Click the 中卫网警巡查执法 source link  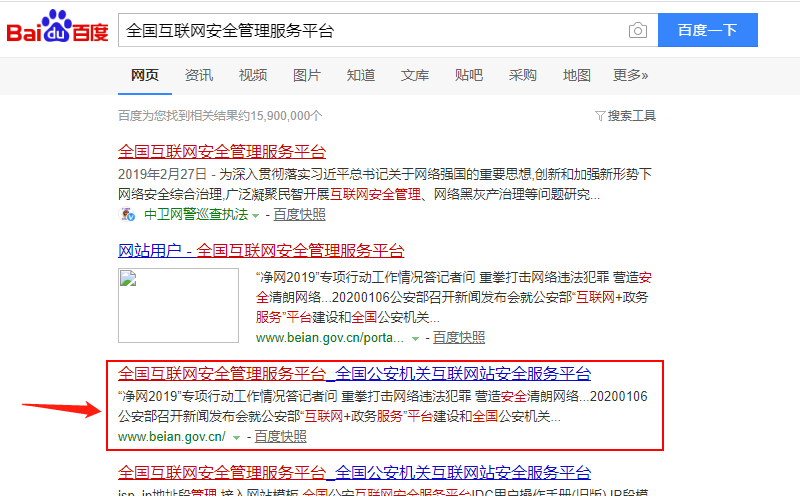click(196, 214)
